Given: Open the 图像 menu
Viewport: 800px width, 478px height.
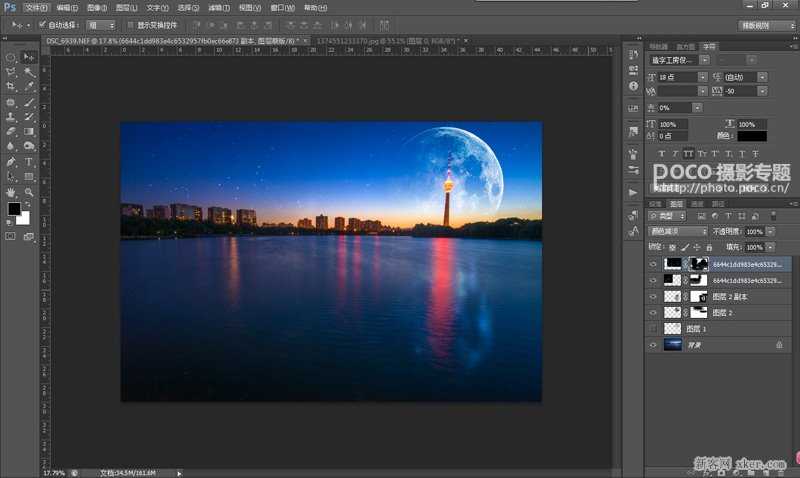Looking at the screenshot, I should [x=96, y=8].
